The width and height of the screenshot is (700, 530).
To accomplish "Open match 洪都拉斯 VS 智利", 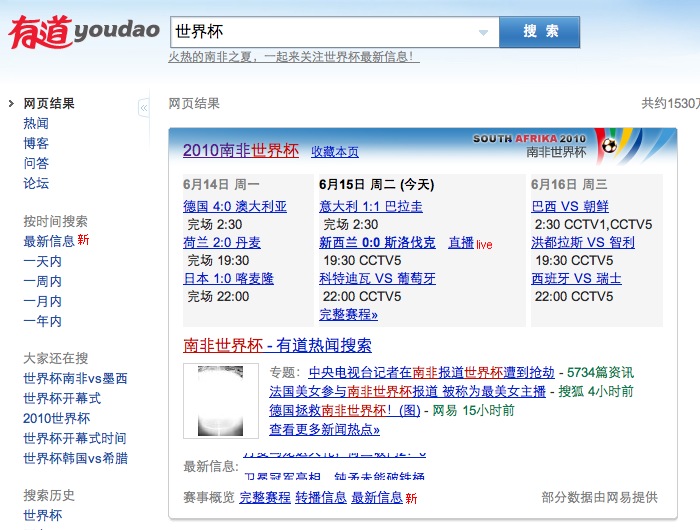I will 583,242.
